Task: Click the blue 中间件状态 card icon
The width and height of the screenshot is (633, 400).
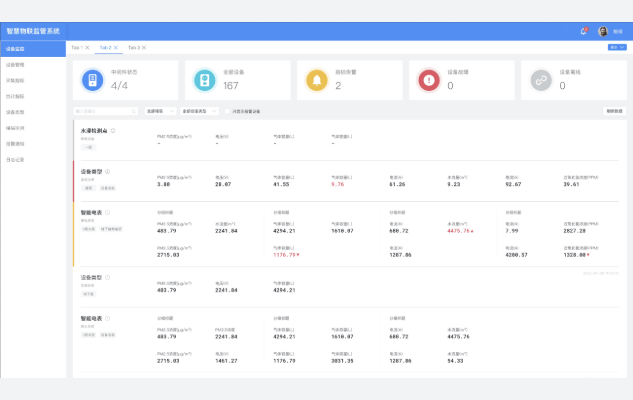Action: 92,80
